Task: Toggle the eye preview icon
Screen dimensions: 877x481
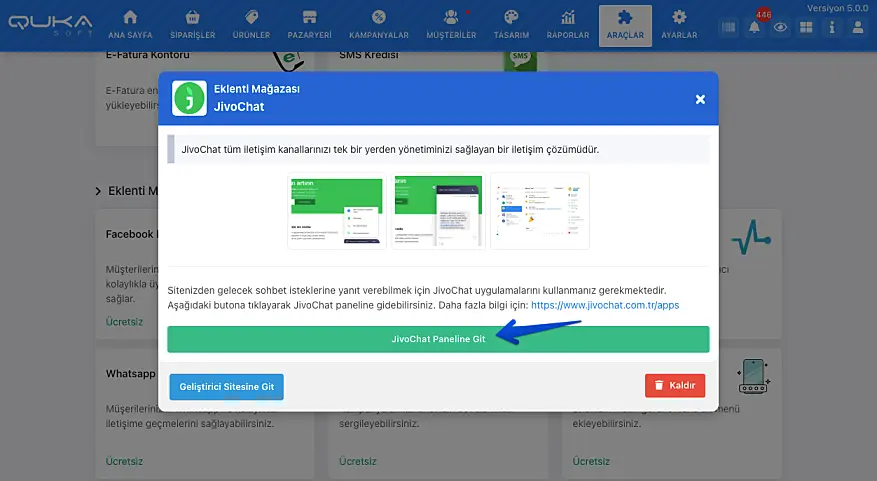Action: (780, 27)
